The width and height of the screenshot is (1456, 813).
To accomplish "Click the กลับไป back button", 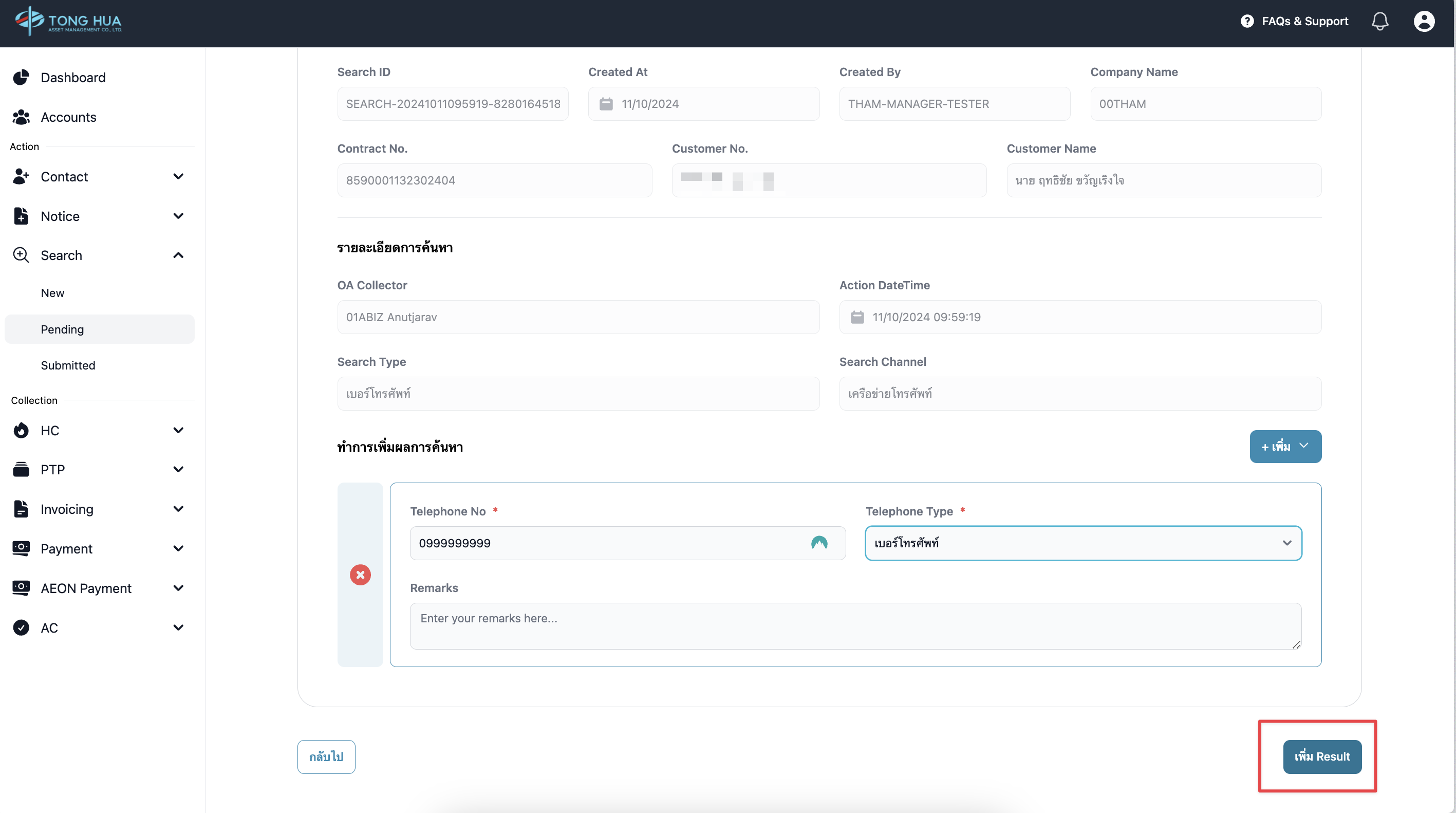I will coord(326,756).
